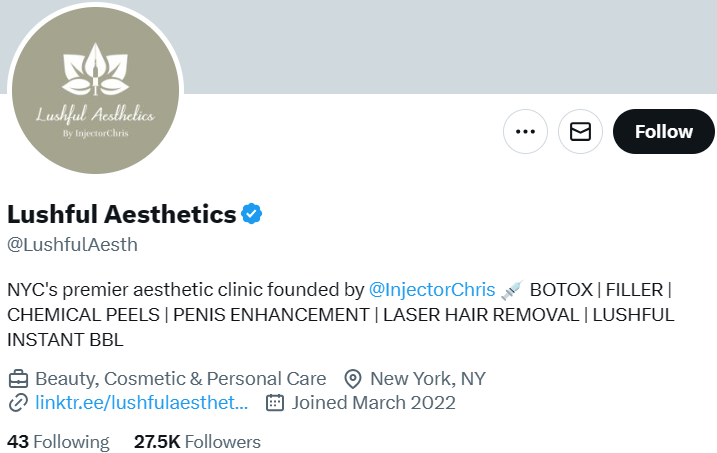Click the syringe emoji in bio
717x453 pixels.
(512, 290)
